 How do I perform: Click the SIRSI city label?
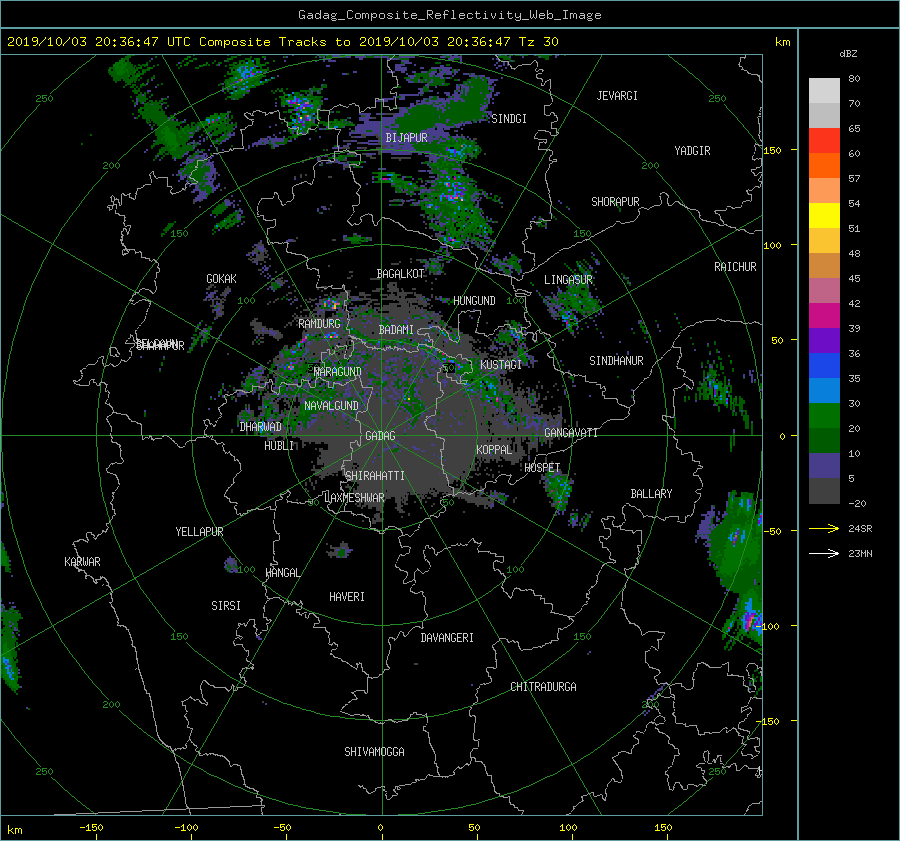226,606
